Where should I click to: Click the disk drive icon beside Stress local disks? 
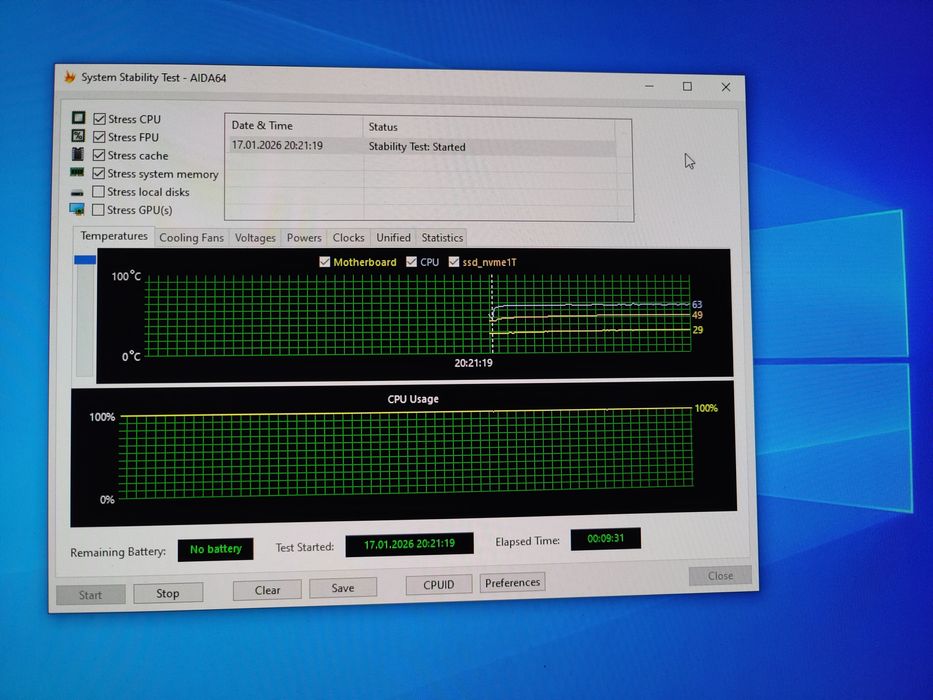pos(77,192)
